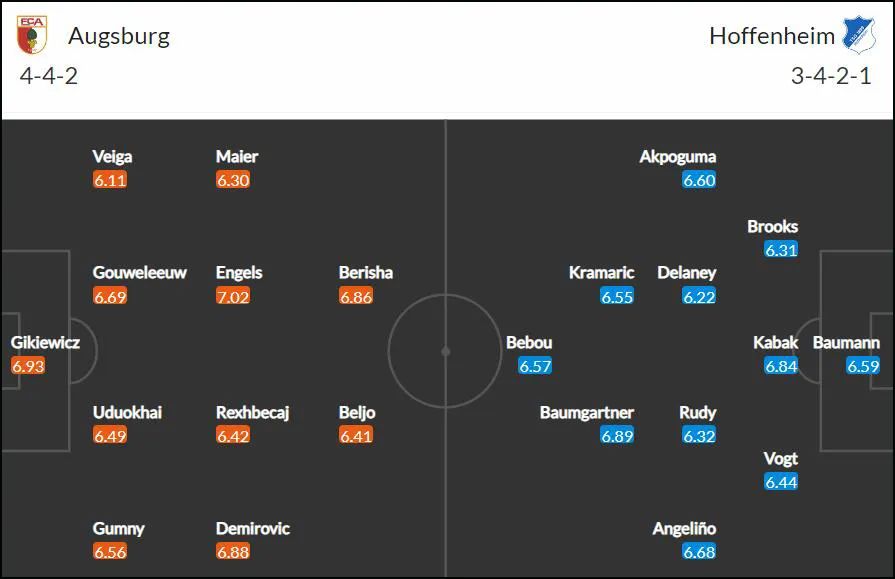Click the Augsburg club crest icon

[x=32, y=35]
